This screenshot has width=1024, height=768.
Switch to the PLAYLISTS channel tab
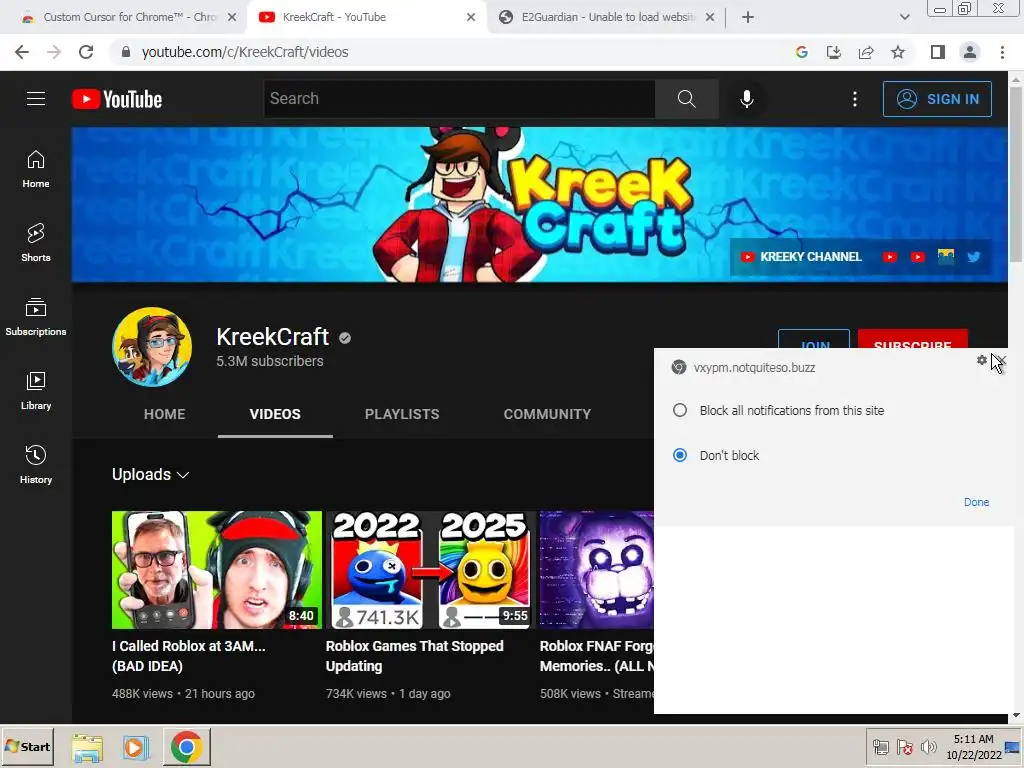pyautogui.click(x=402, y=414)
